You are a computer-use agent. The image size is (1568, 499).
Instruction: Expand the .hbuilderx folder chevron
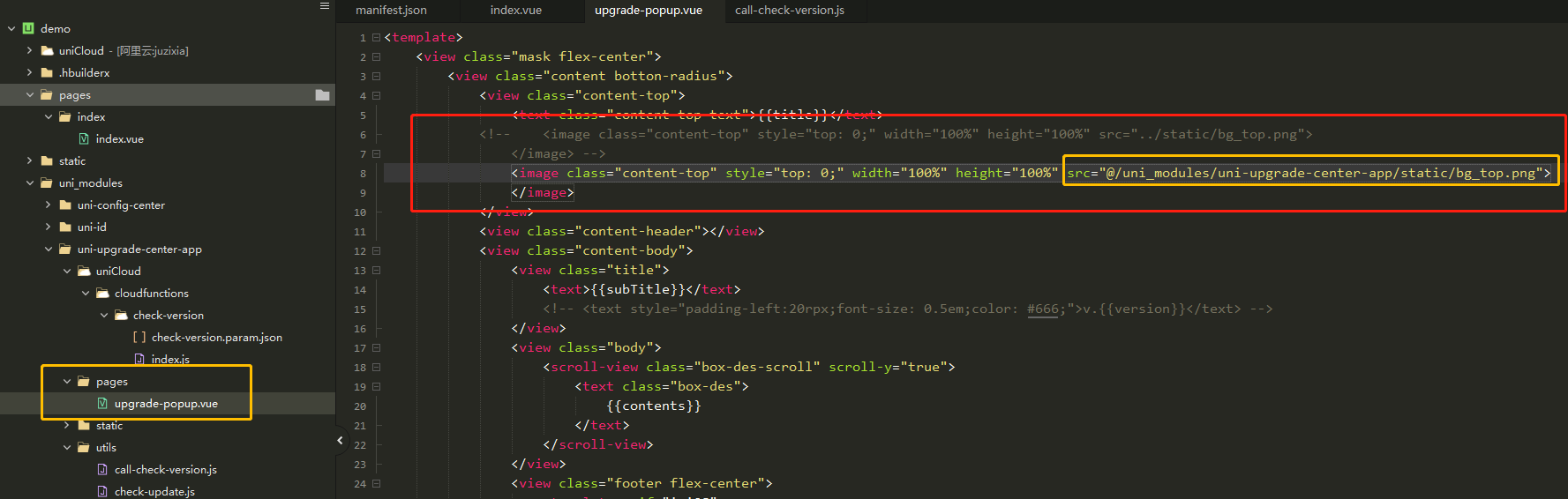click(x=29, y=73)
